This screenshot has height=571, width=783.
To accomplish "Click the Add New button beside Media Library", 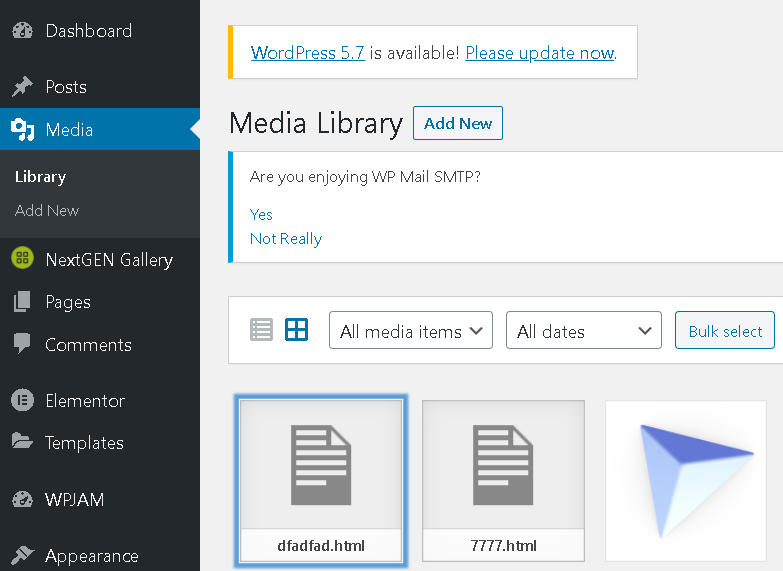I will pyautogui.click(x=458, y=123).
